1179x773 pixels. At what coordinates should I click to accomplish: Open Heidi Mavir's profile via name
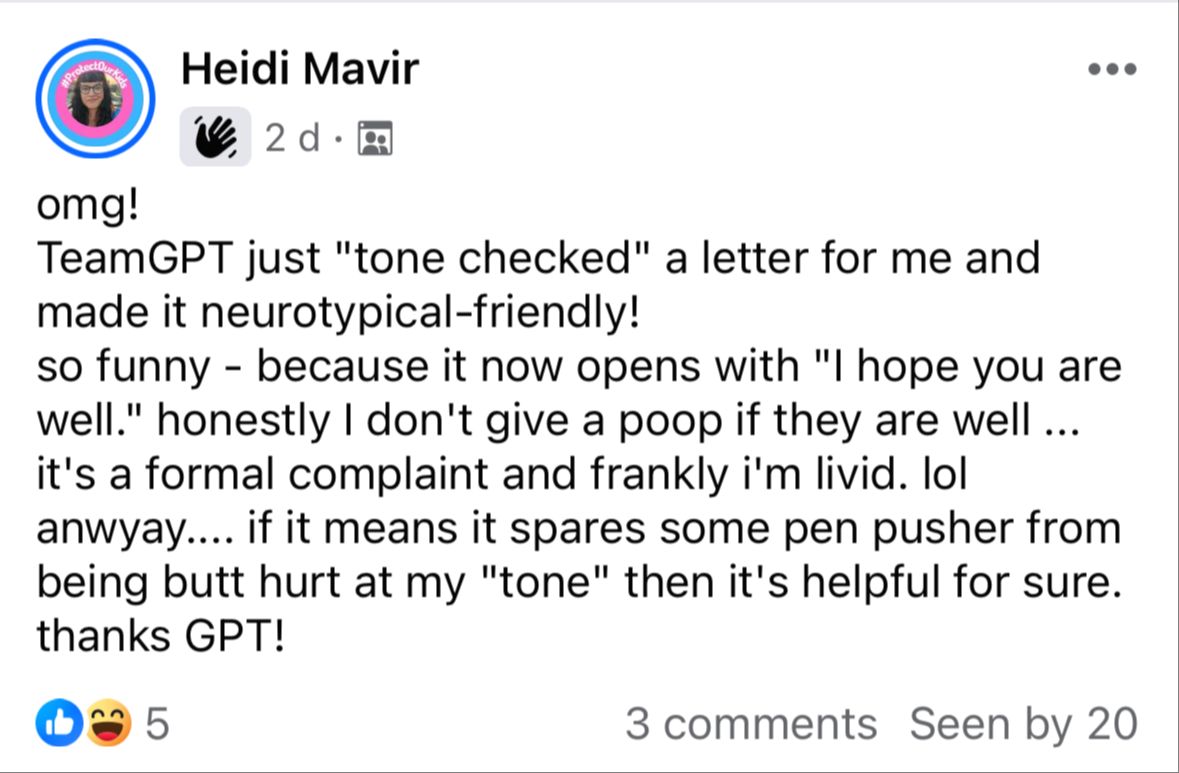(300, 69)
